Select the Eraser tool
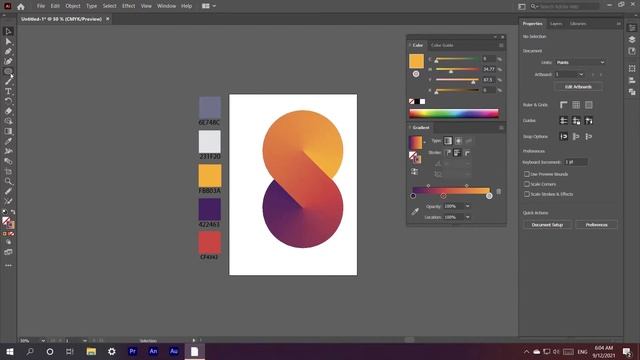 pos(8,111)
